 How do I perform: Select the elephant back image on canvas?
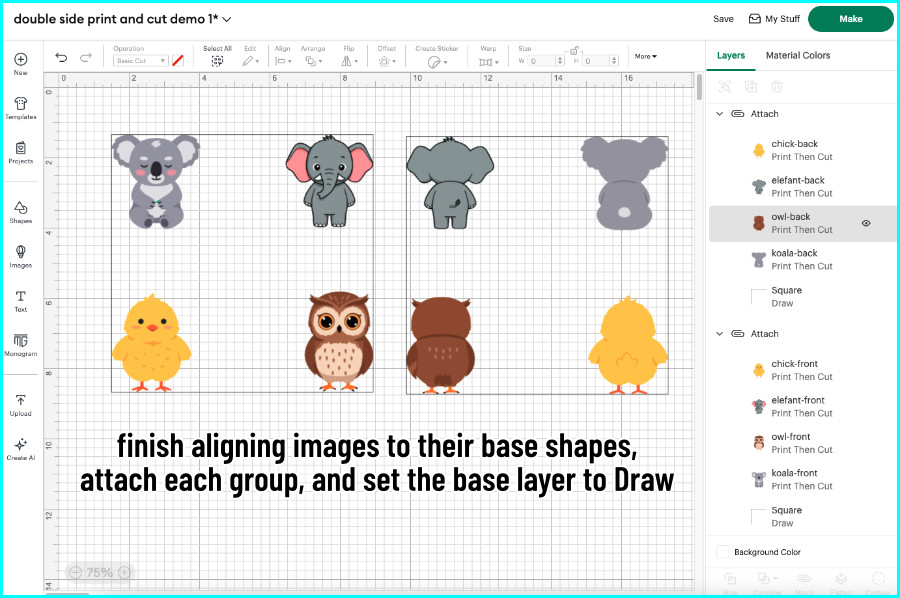450,182
